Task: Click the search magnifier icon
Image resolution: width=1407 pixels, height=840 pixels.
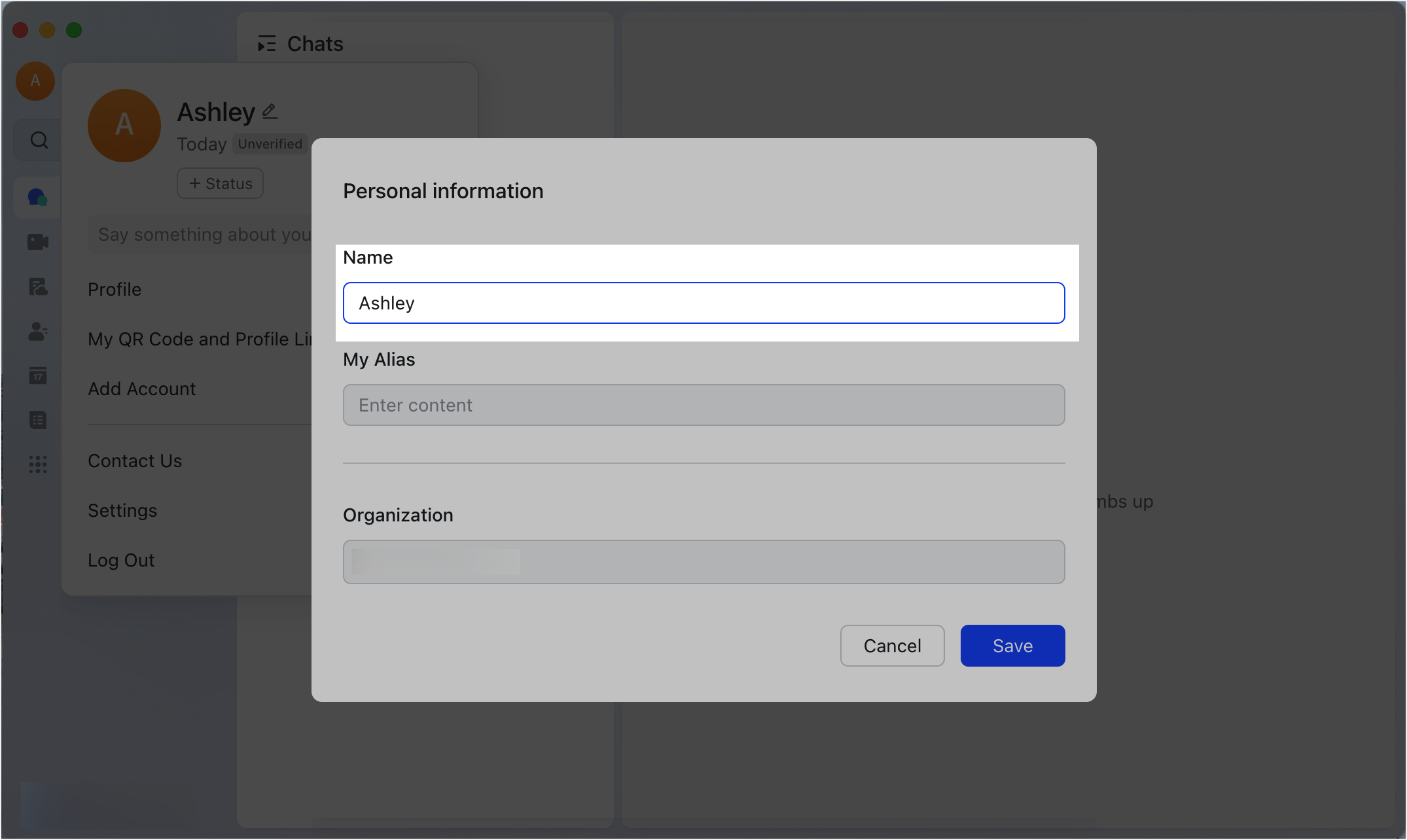Action: [39, 140]
